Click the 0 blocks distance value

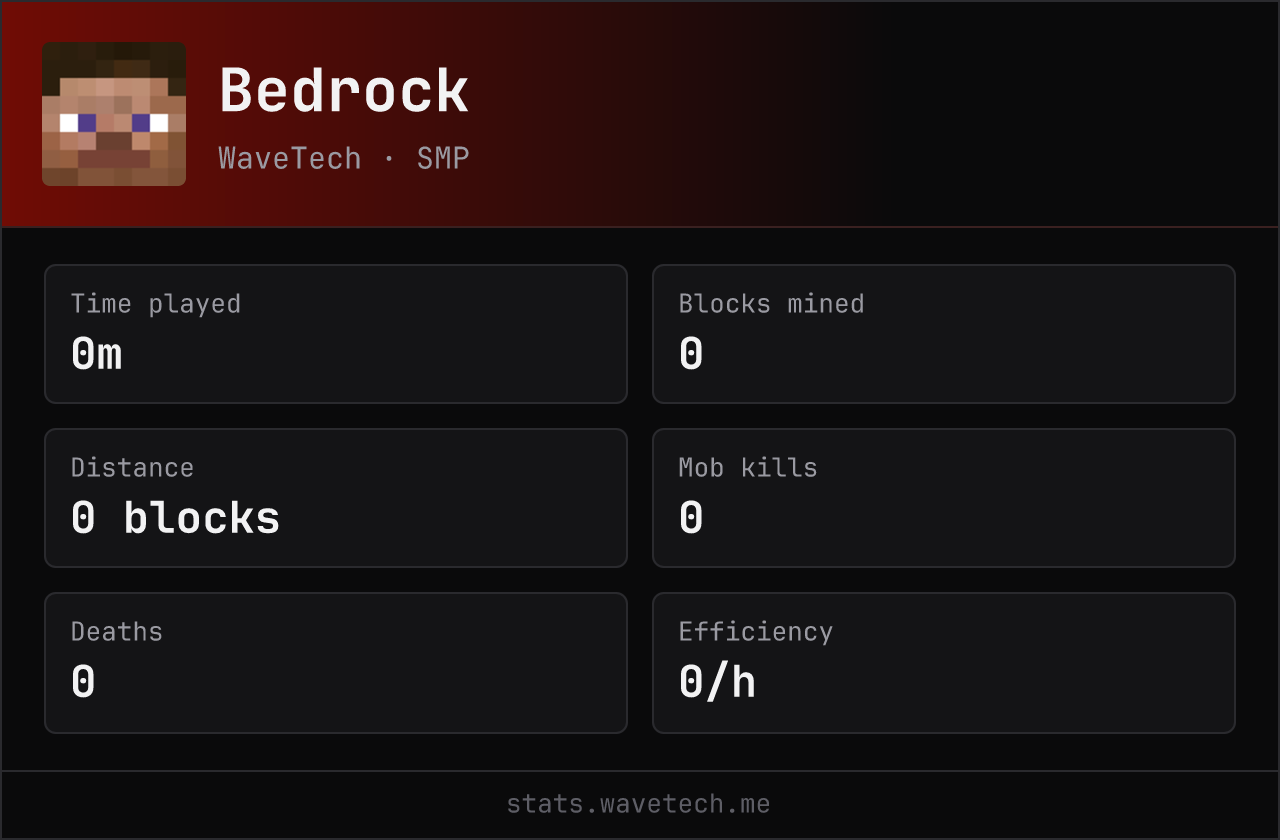(x=176, y=518)
